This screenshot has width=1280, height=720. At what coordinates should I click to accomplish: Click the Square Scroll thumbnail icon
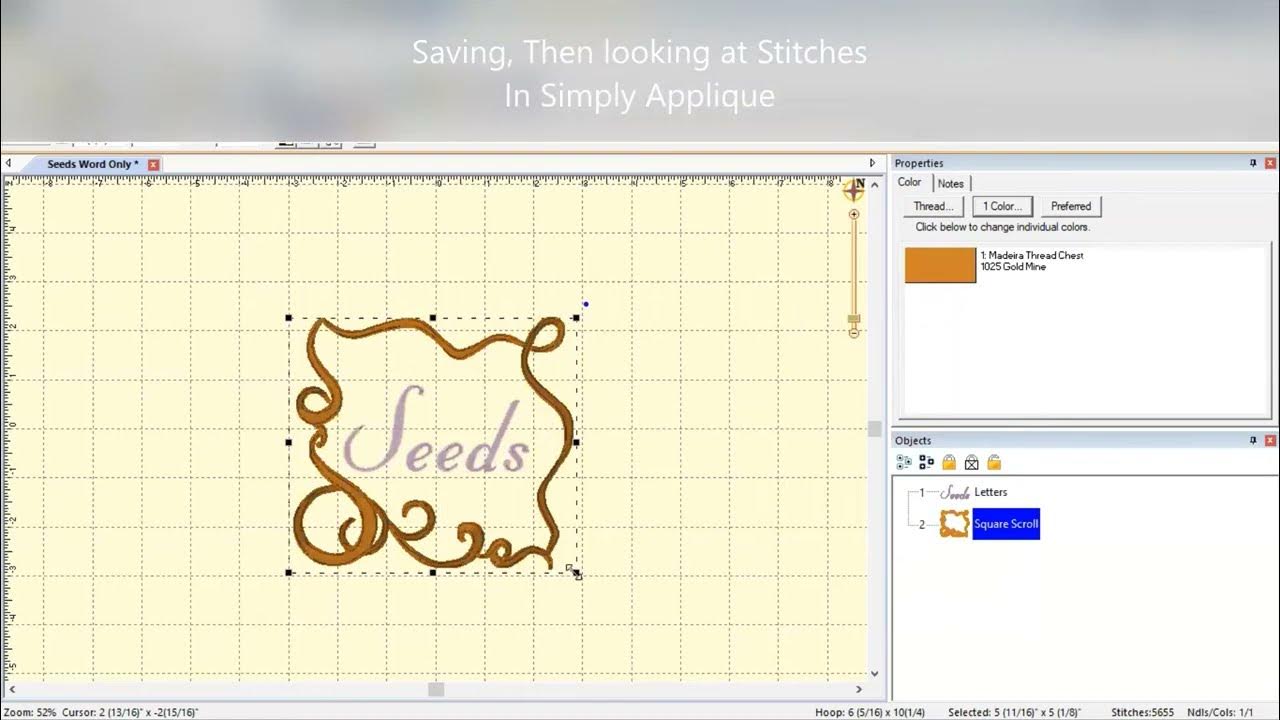[x=955, y=524]
